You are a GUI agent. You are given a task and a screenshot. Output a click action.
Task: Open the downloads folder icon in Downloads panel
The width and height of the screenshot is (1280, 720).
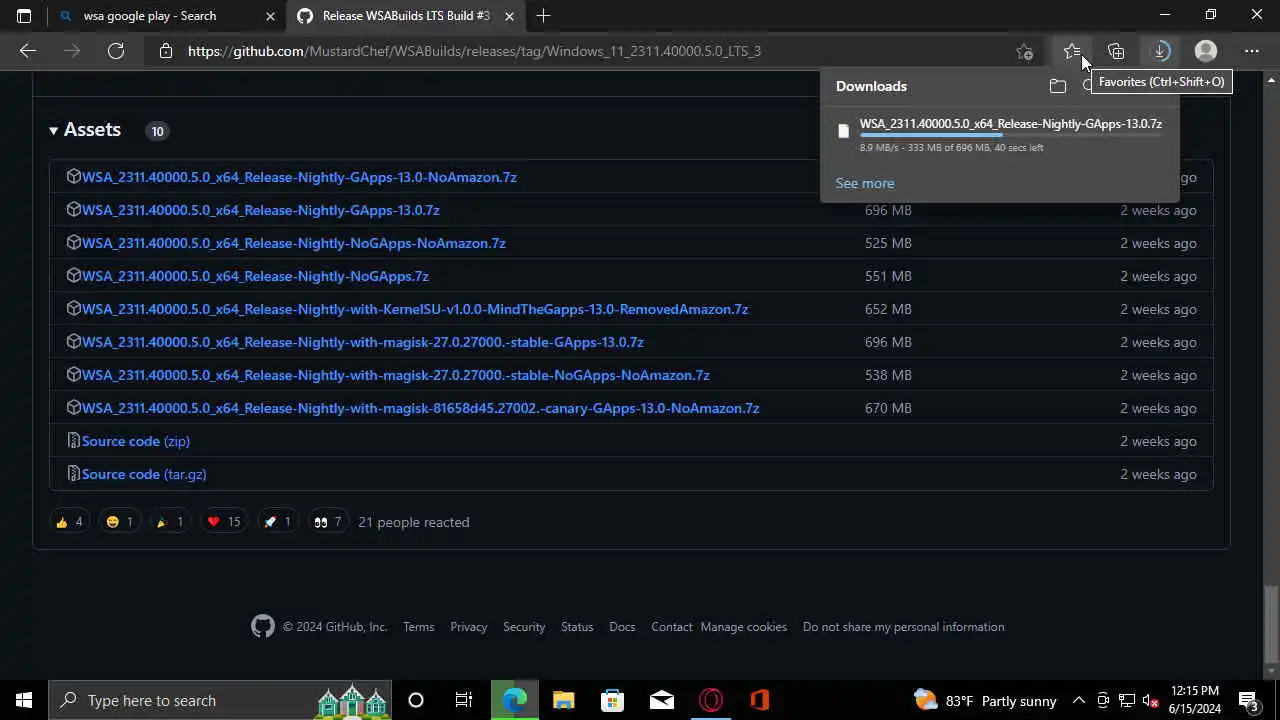[1058, 86]
